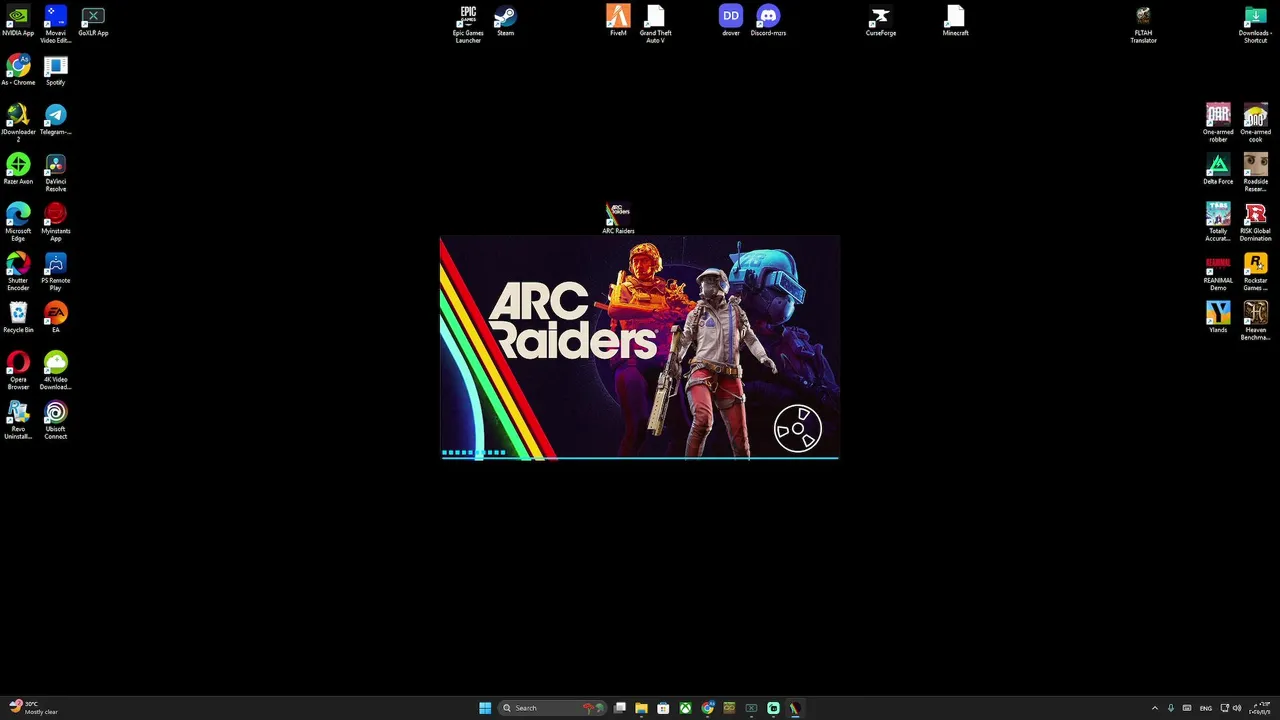Switch to Chrome on the taskbar
Screen dimensions: 1280x720
tap(707, 708)
